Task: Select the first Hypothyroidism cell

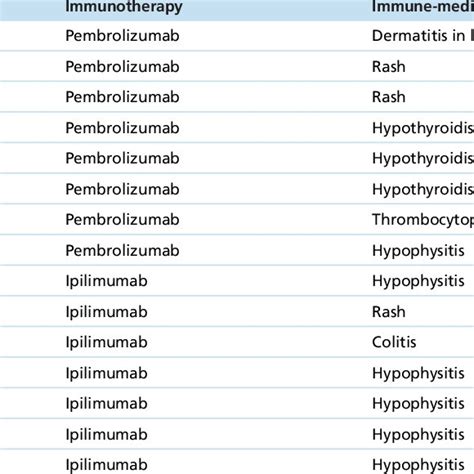Action: click(423, 128)
